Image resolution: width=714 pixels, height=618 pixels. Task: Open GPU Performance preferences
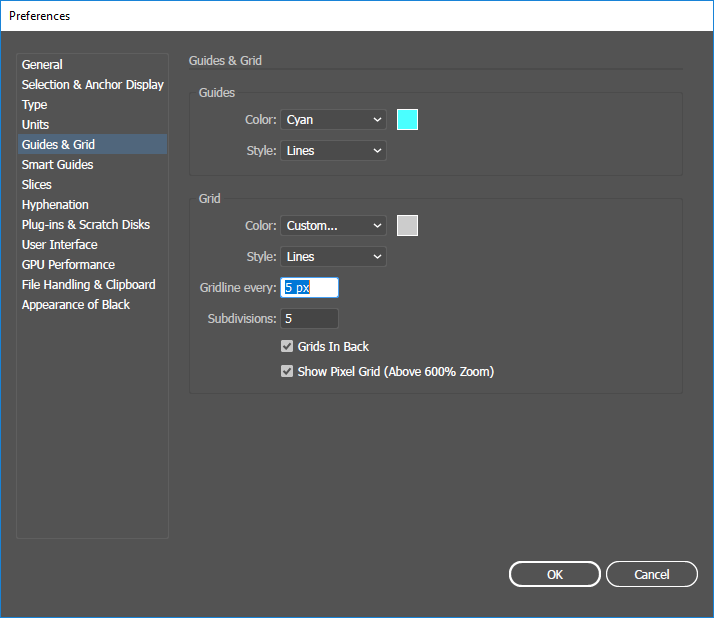(x=92, y=265)
